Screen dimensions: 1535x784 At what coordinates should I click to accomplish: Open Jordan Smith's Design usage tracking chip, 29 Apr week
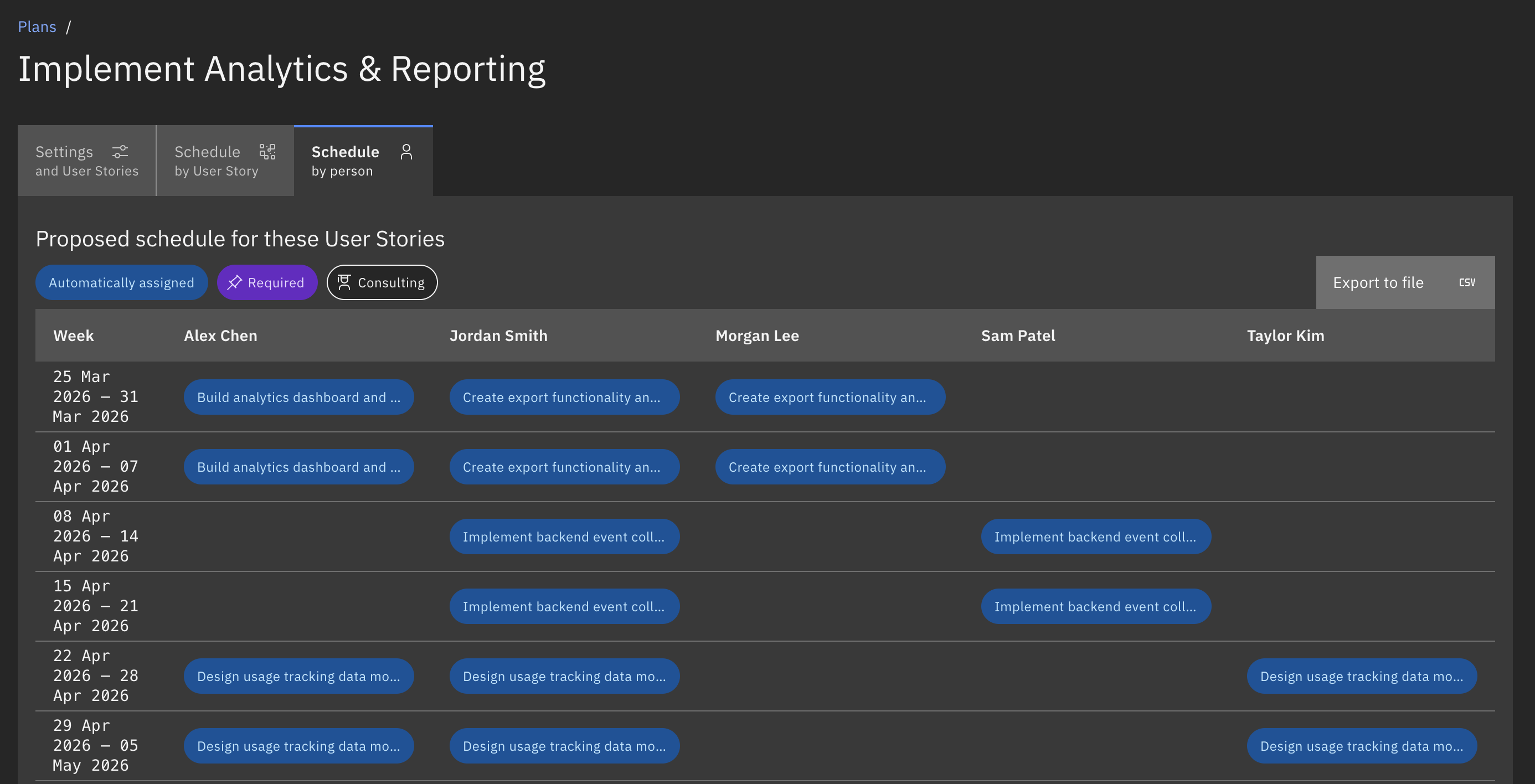point(565,746)
